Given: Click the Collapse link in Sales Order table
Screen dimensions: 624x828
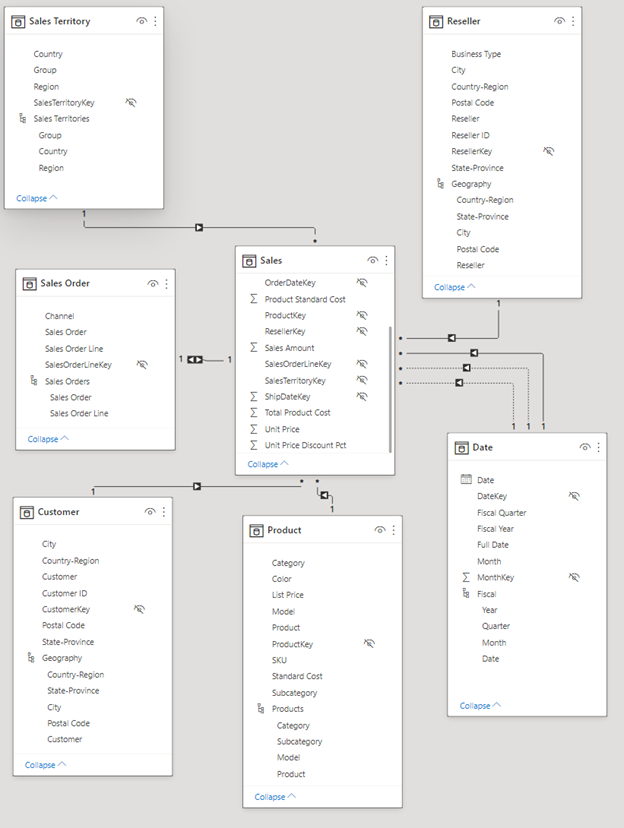Looking at the screenshot, I should pos(48,439).
